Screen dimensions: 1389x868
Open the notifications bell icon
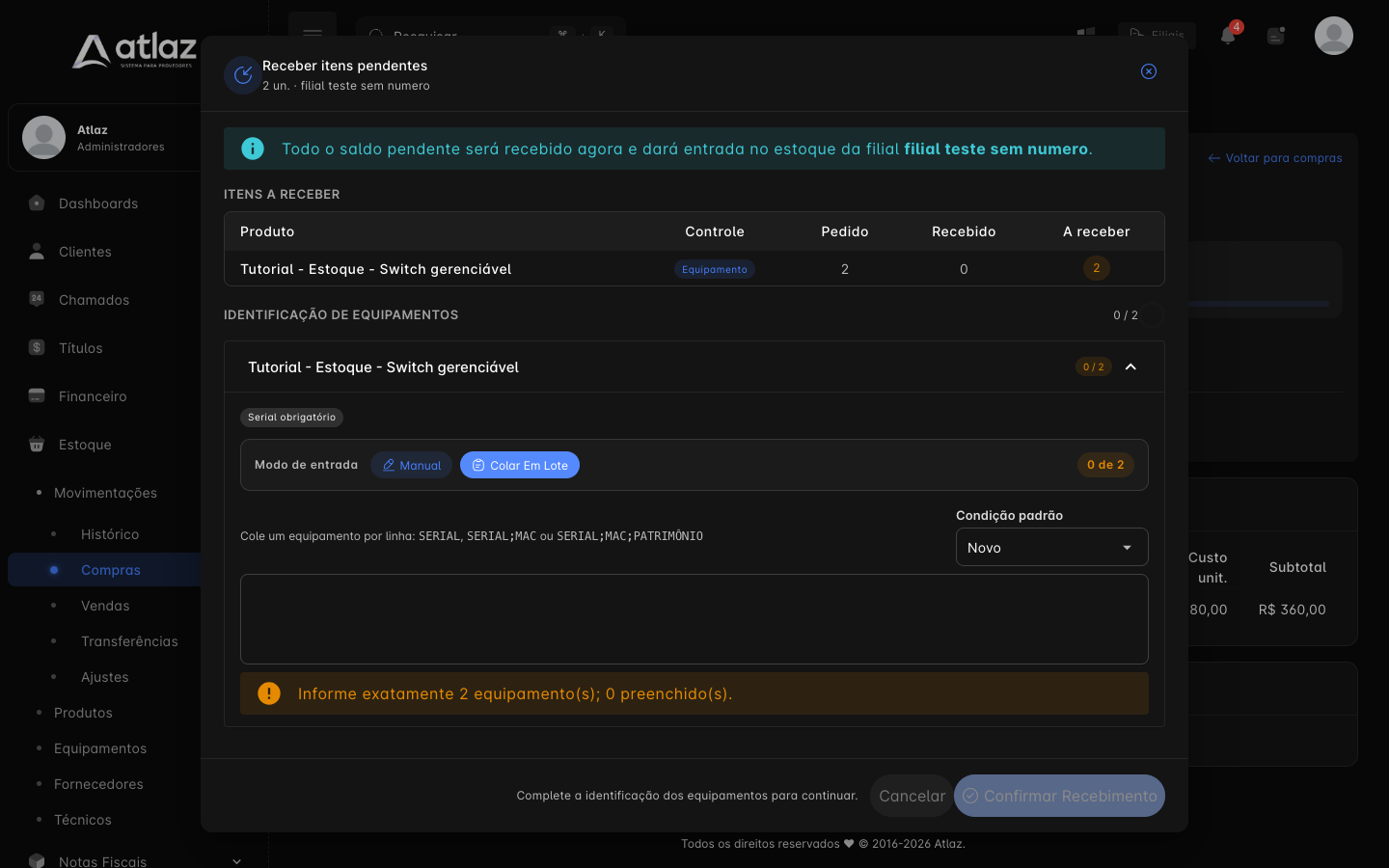point(1228,36)
